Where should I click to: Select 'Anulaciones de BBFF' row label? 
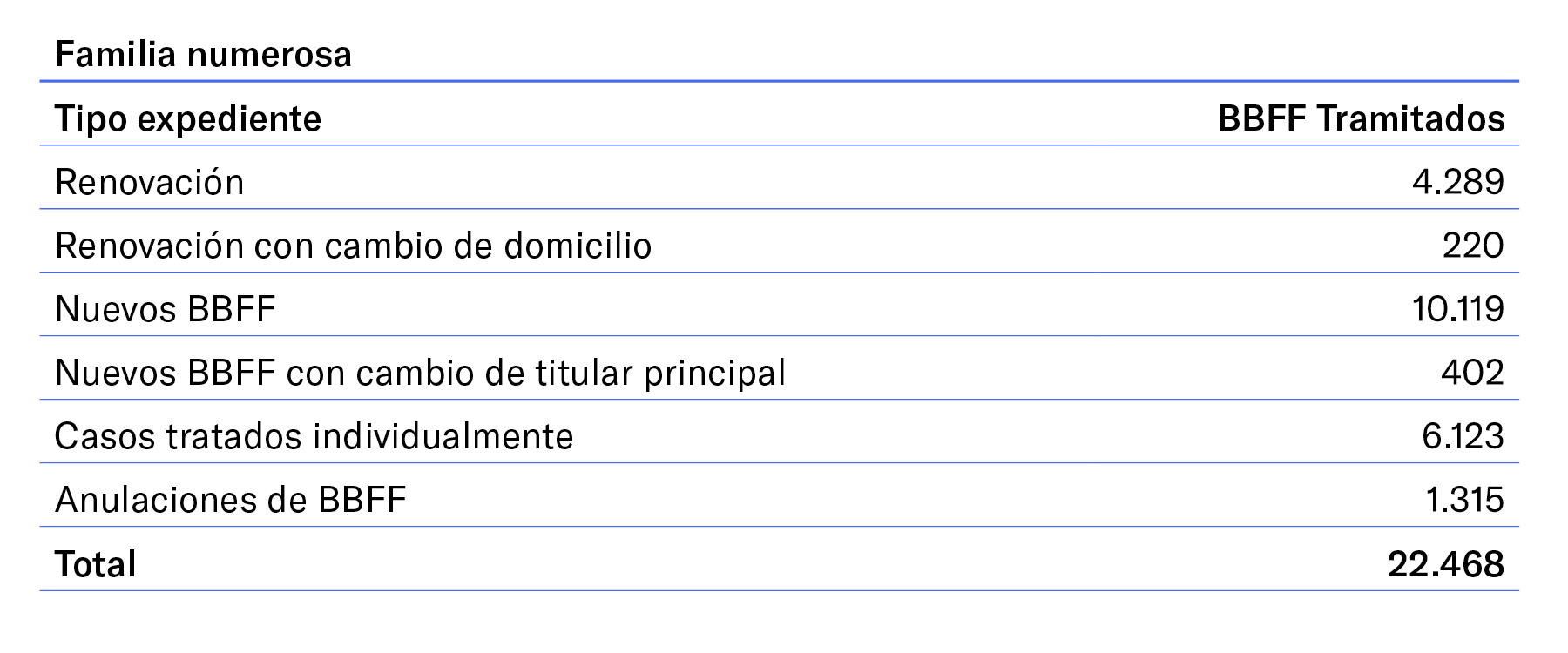(230, 501)
